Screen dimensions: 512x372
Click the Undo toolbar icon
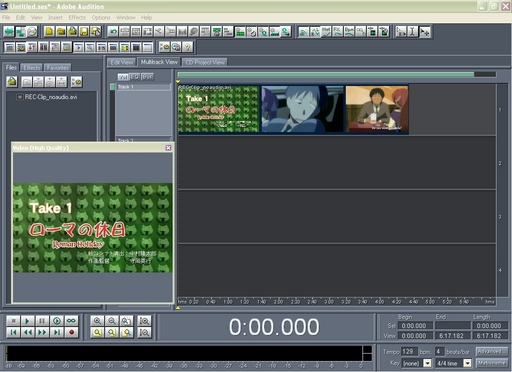coord(113,32)
